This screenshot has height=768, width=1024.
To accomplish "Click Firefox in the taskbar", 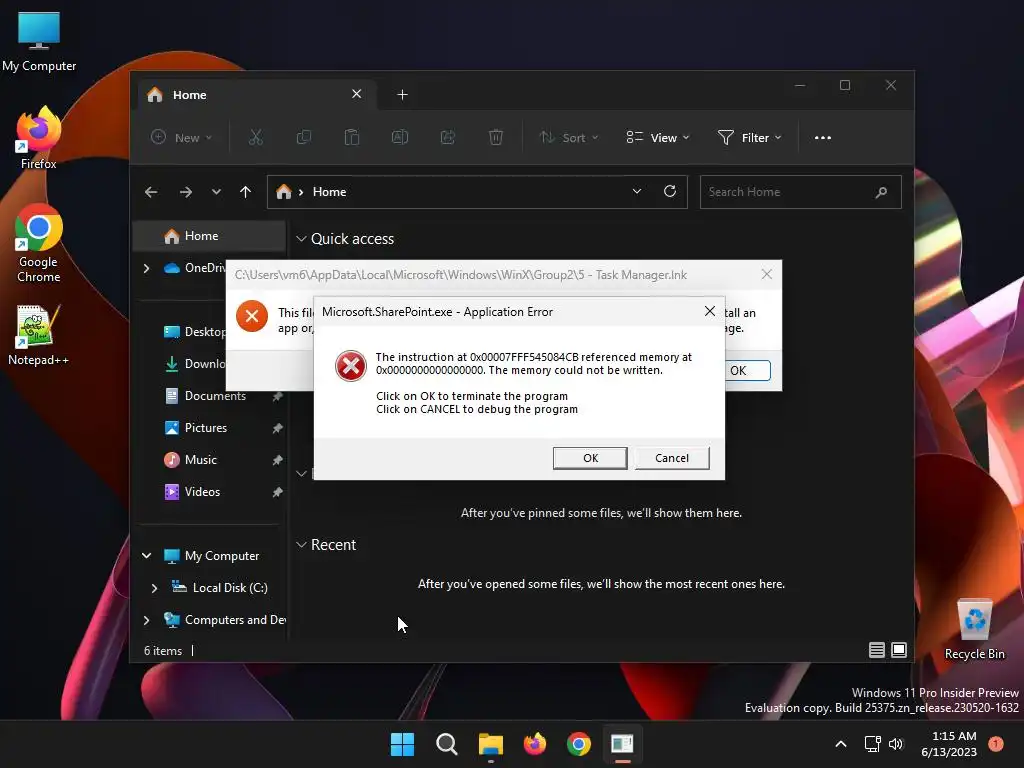I will click(535, 744).
